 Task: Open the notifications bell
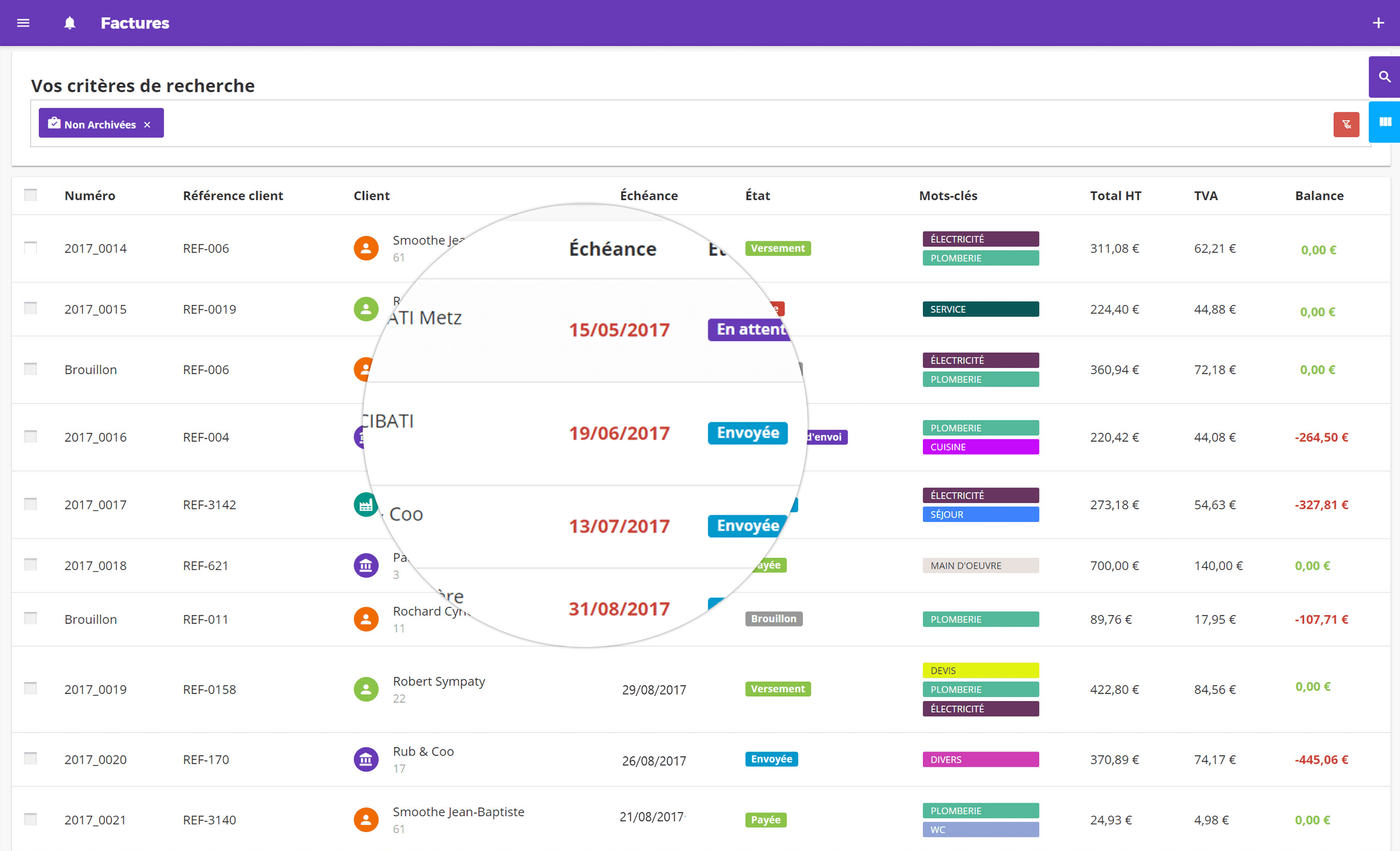69,23
